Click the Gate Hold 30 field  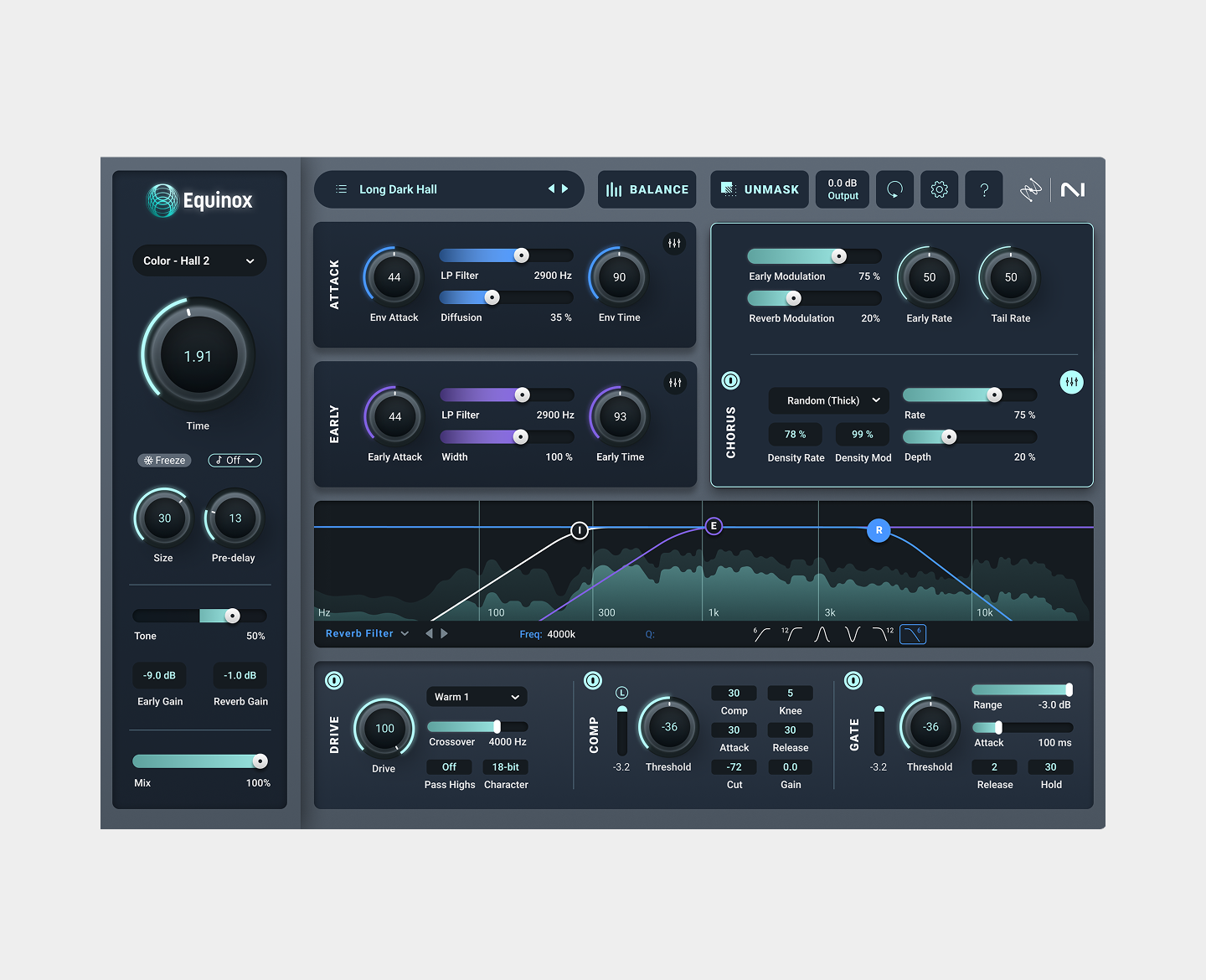[1050, 767]
